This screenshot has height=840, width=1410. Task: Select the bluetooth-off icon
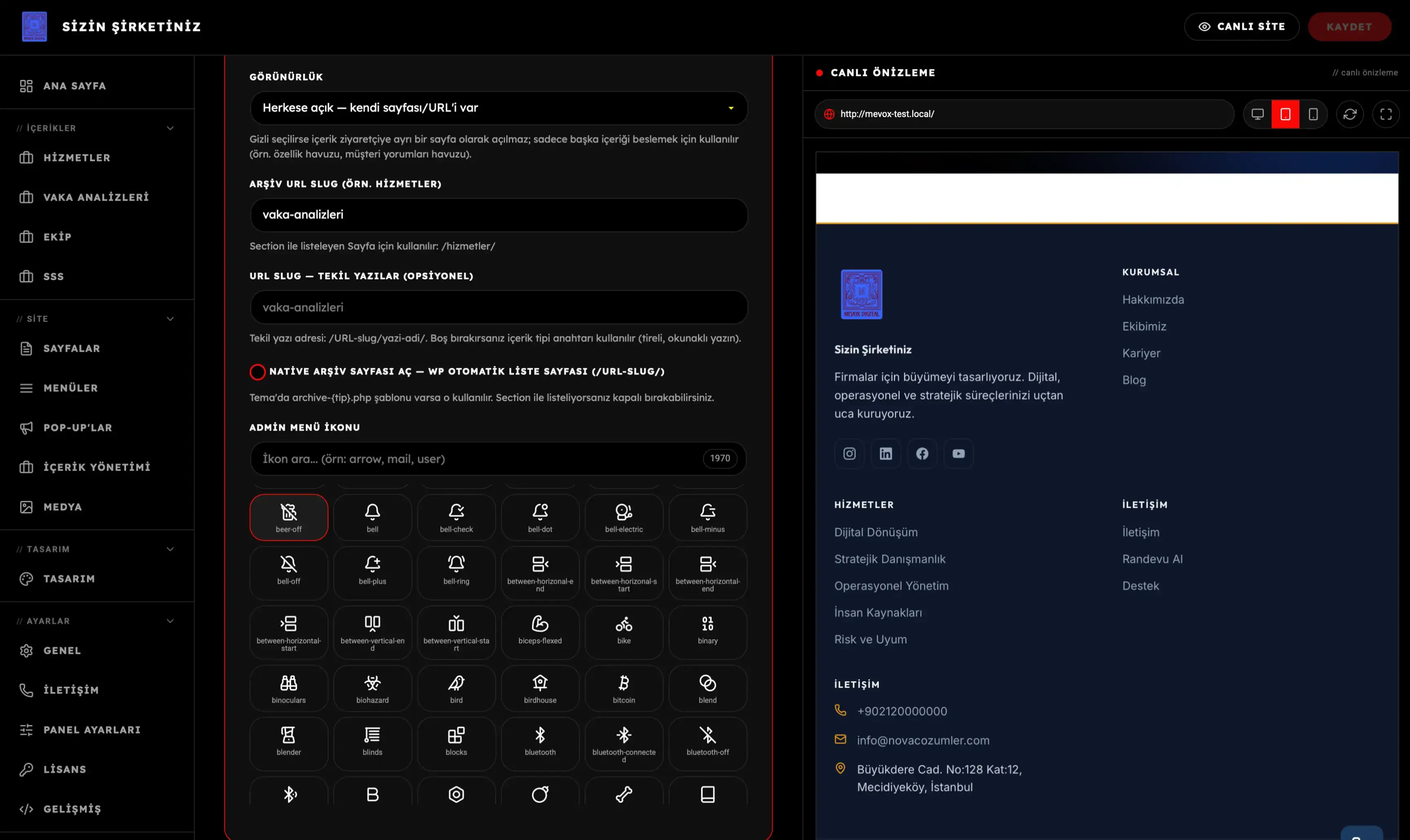(x=707, y=744)
